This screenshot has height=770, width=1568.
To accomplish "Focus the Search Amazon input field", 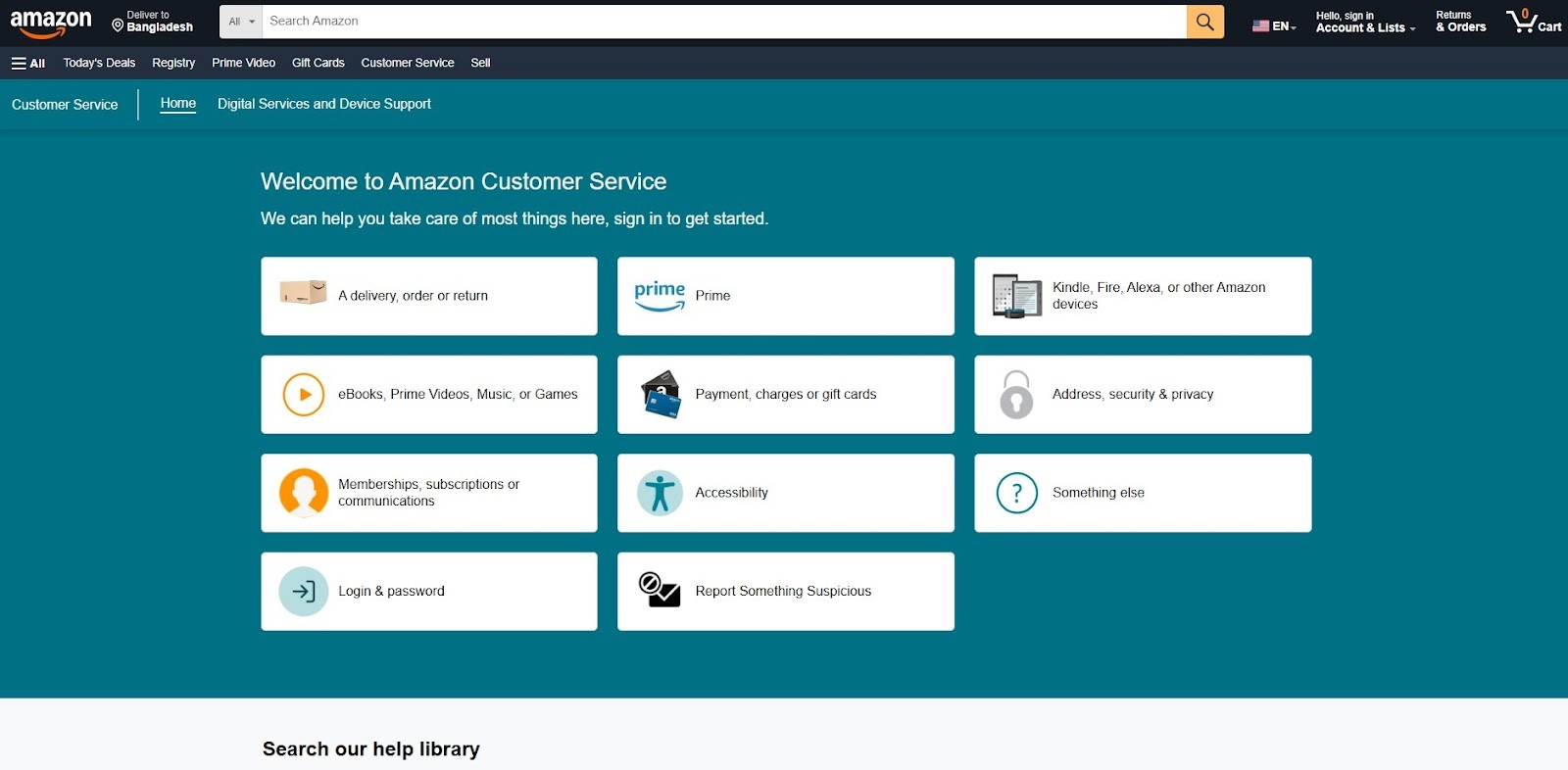I will [724, 22].
